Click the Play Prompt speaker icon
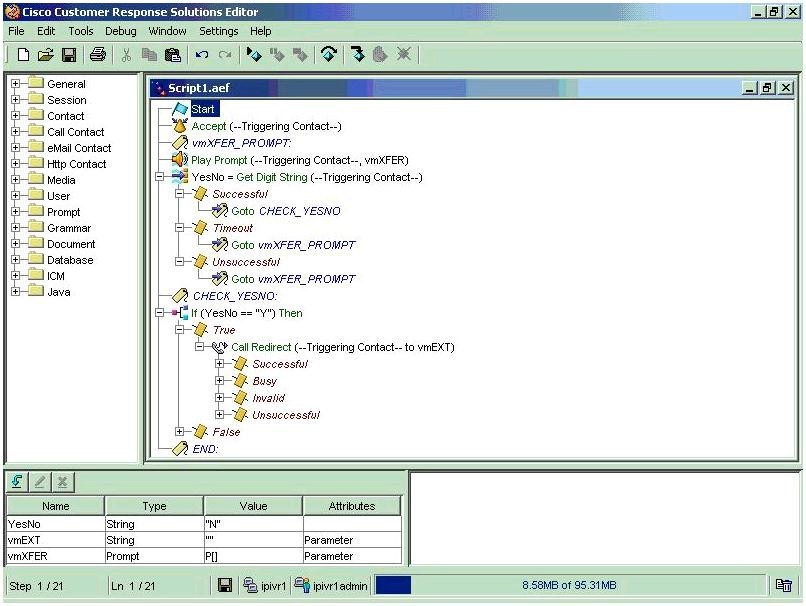 (x=180, y=159)
